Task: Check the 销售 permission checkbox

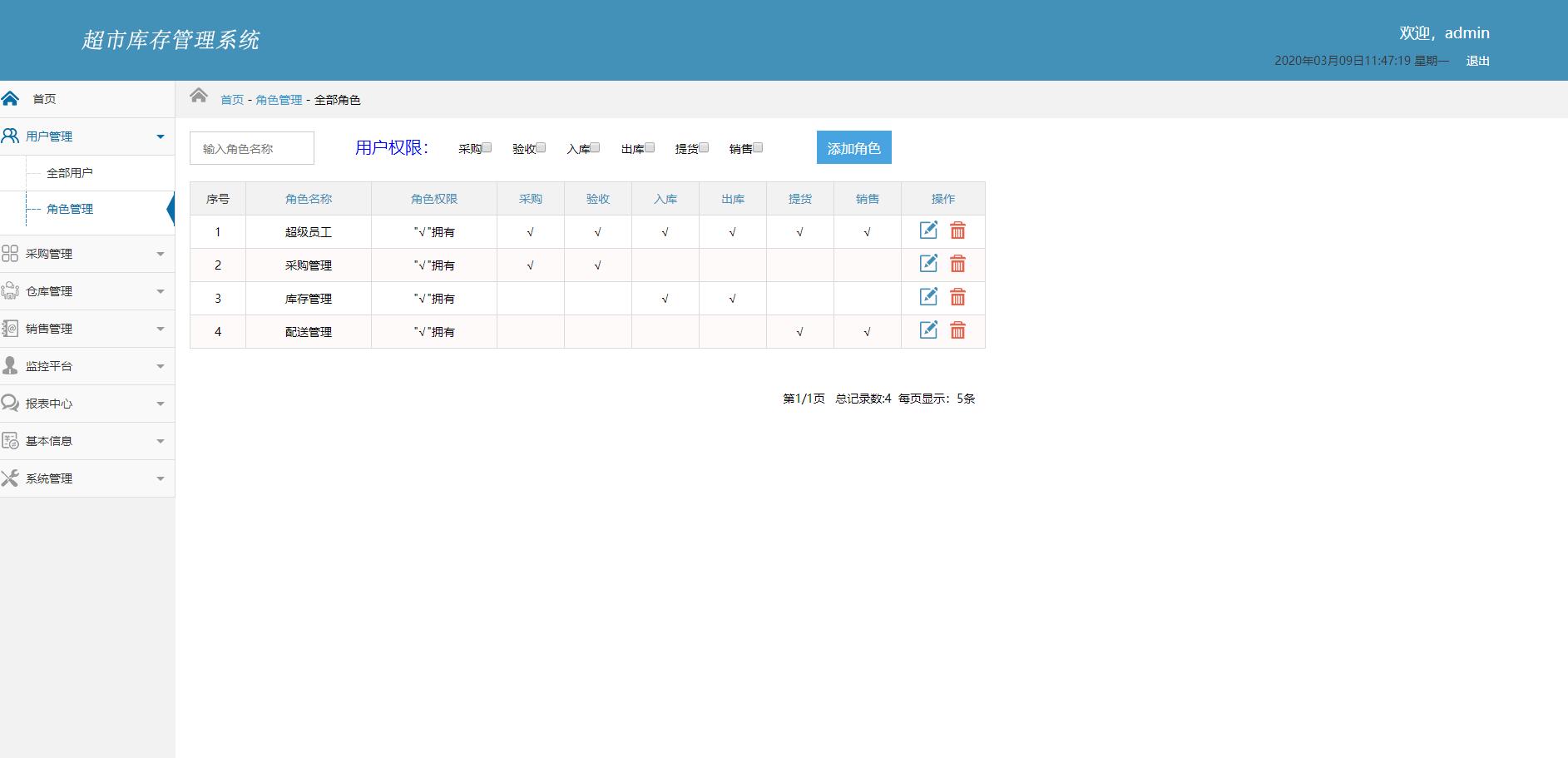Action: point(758,147)
